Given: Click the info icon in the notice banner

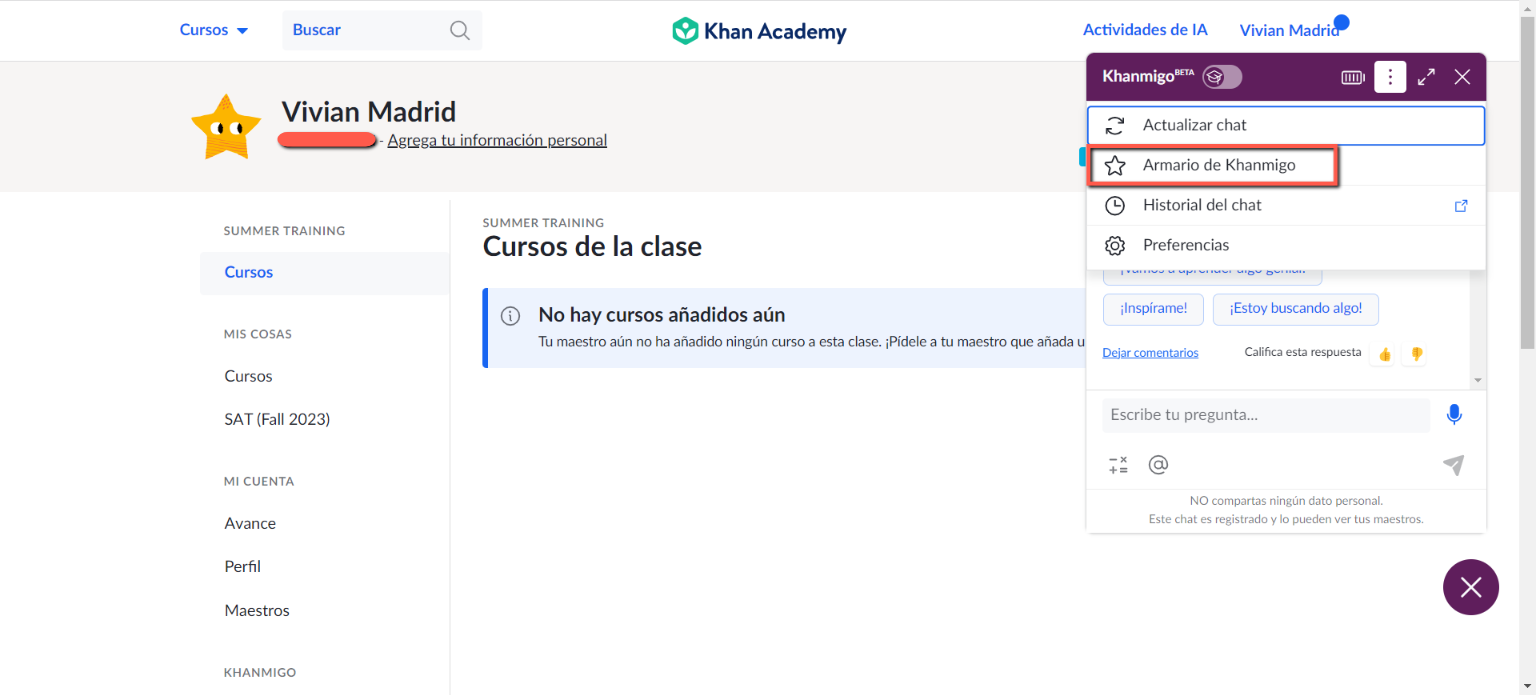Looking at the screenshot, I should coord(510,316).
